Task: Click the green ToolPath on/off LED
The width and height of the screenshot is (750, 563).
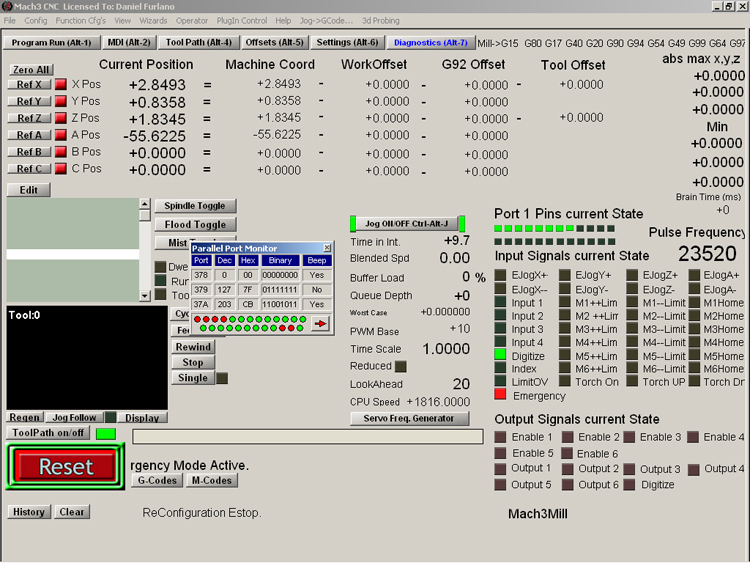Action: tap(106, 434)
